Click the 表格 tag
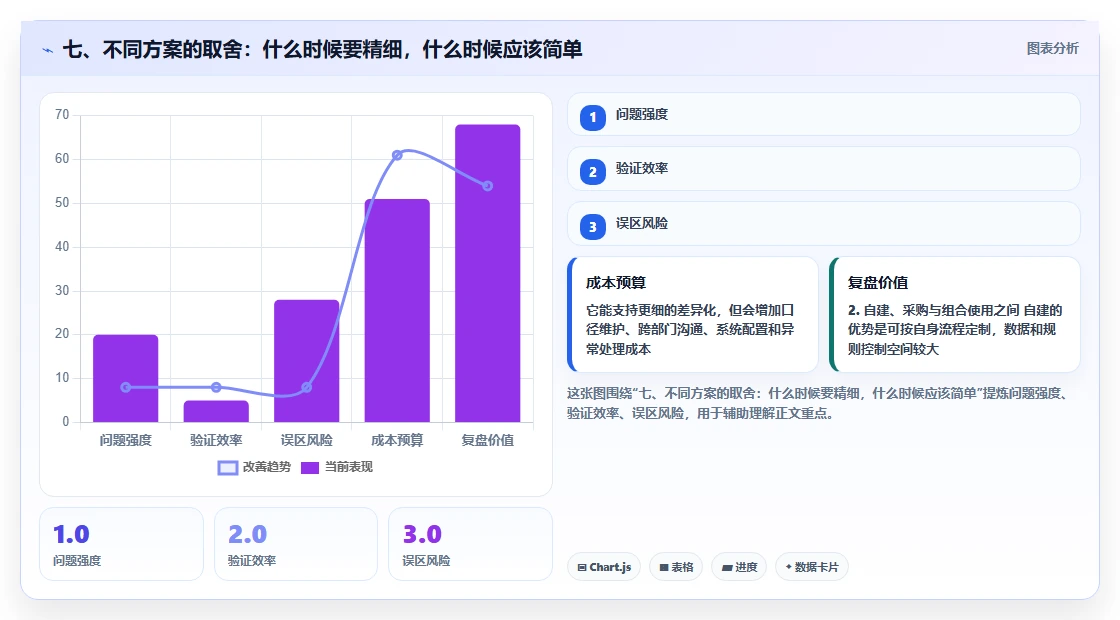Screen dimensions: 1120x620 click(x=676, y=567)
